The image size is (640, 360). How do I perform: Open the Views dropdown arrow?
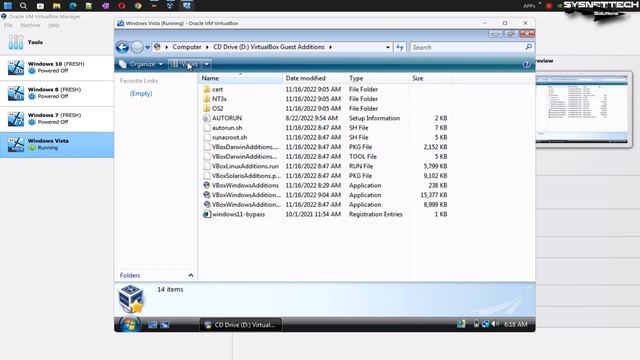[x=207, y=64]
